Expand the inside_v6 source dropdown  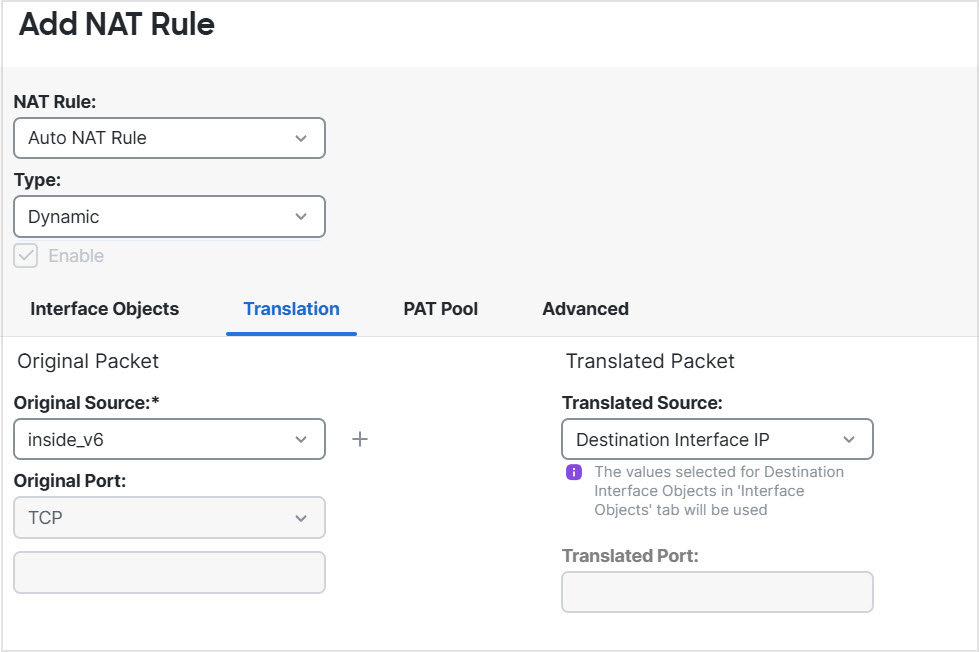tap(169, 439)
